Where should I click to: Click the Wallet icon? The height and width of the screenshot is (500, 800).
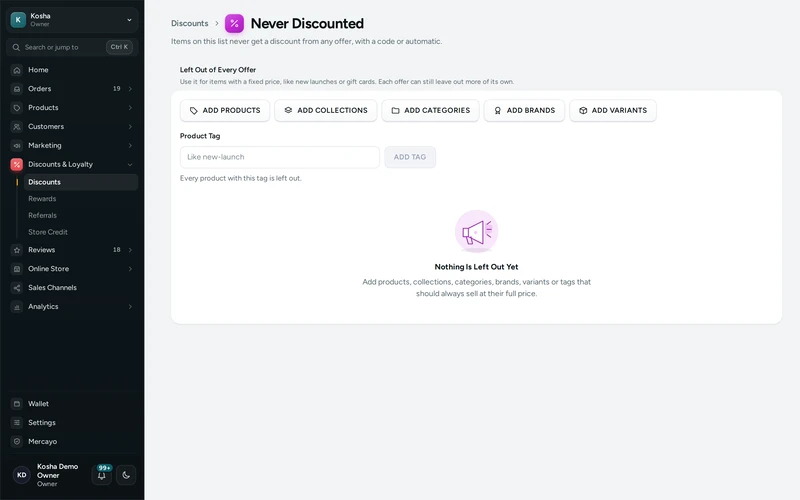[17, 404]
